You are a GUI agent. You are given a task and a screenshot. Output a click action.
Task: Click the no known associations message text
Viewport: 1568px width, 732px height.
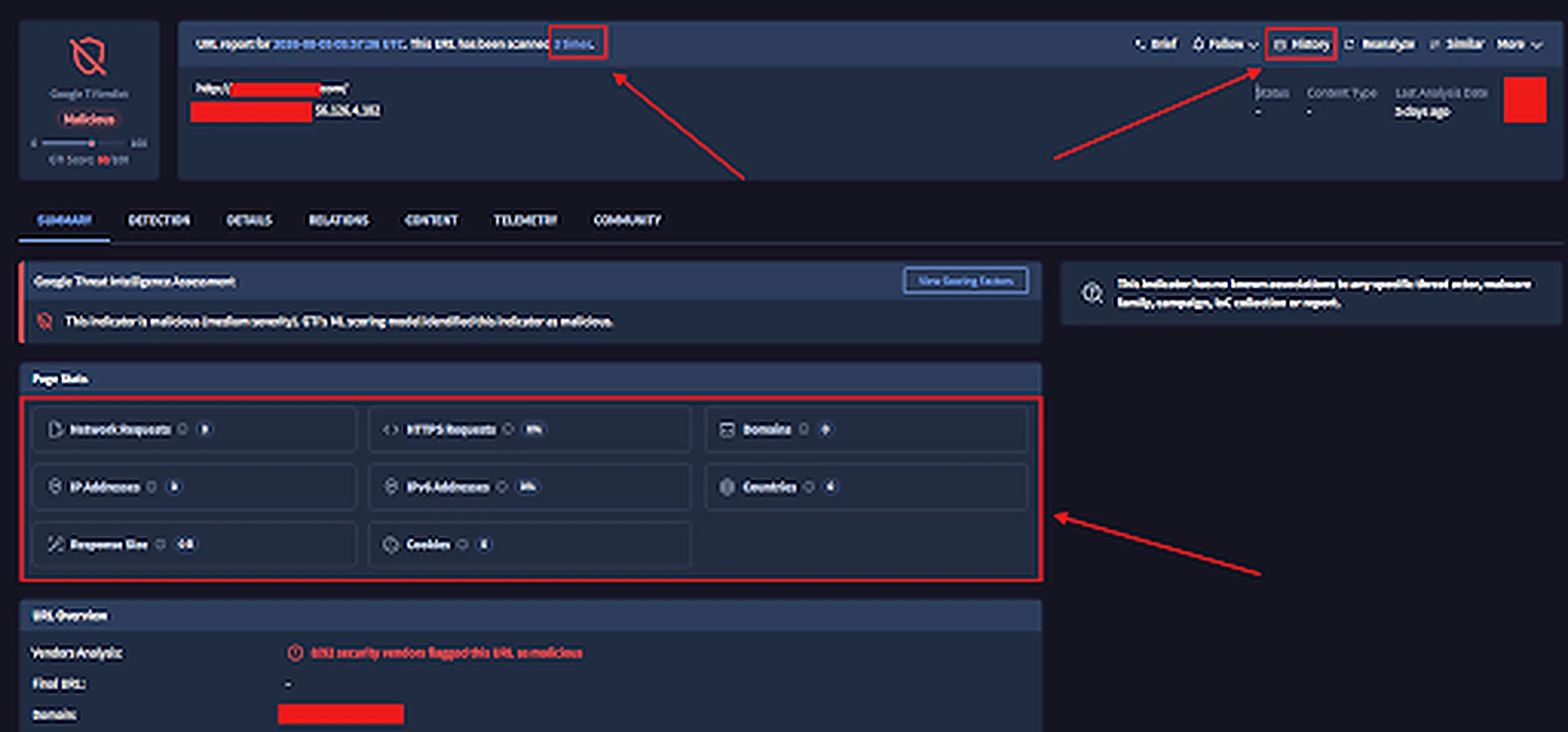1324,293
